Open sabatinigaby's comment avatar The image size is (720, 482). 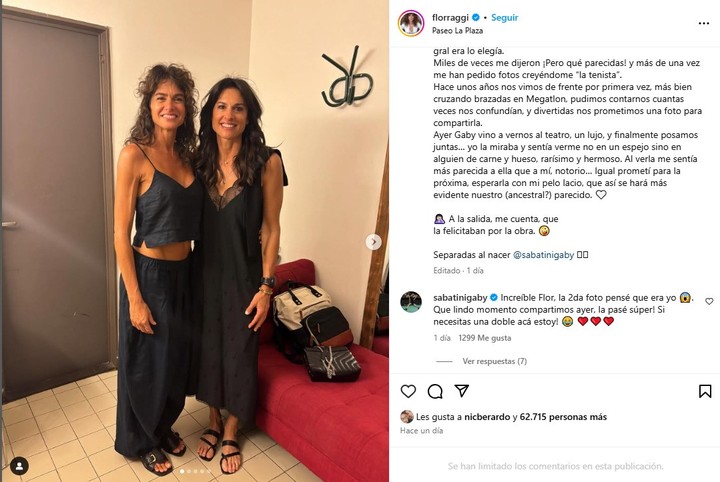click(411, 302)
